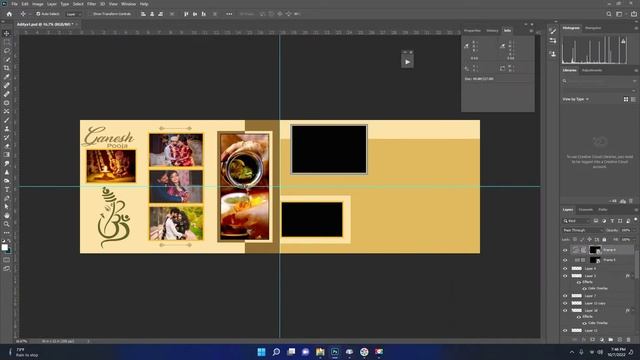The width and height of the screenshot is (640, 360).
Task: Change screen mode from toolbox bottom
Action: tap(7, 269)
